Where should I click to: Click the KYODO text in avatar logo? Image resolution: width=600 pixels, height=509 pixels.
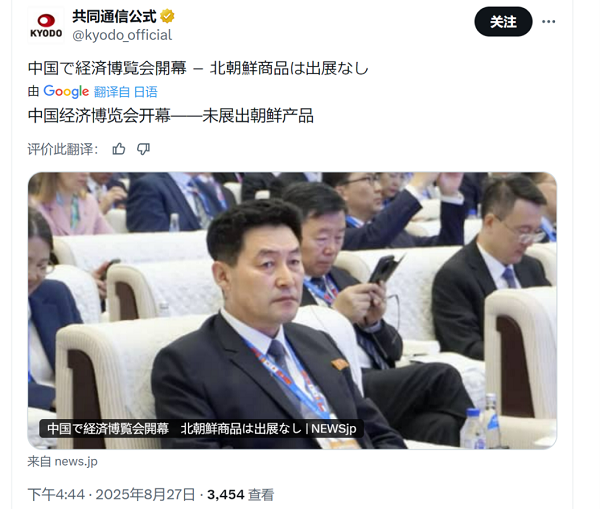pyautogui.click(x=46, y=33)
